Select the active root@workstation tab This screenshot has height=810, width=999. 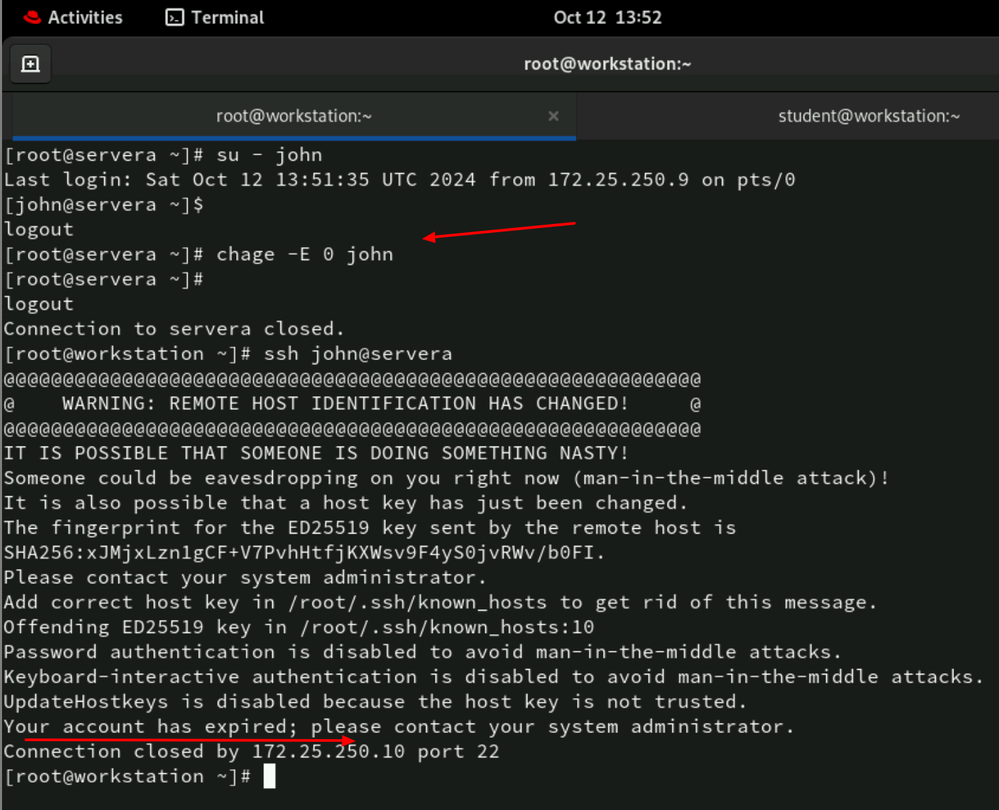[294, 116]
